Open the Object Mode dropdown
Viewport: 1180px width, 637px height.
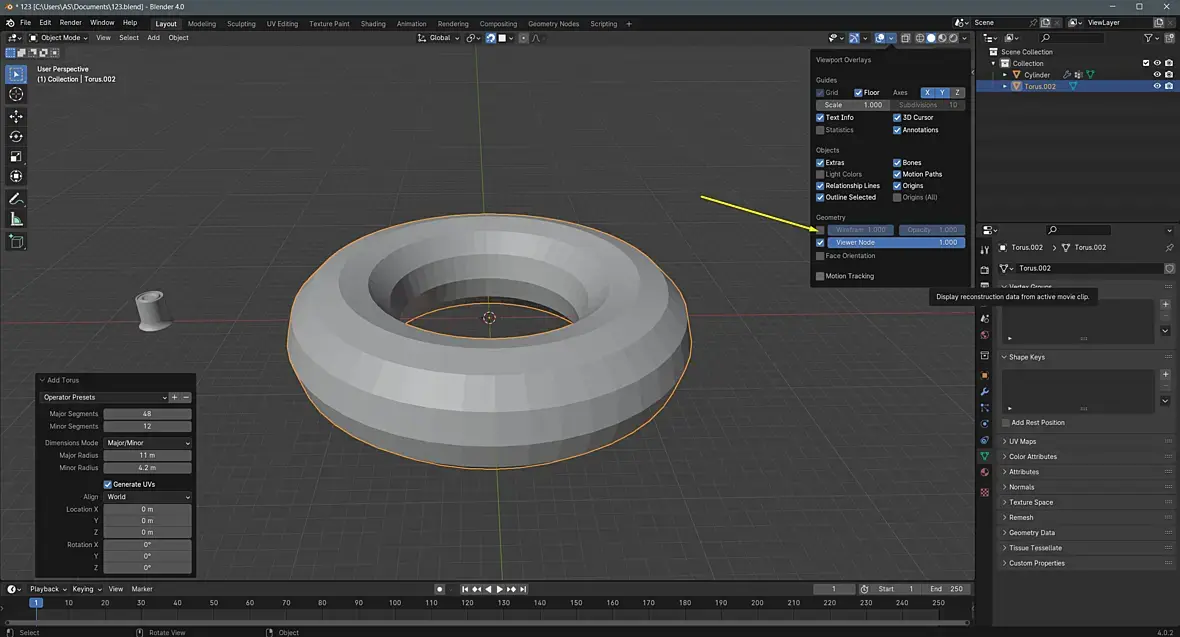coord(60,38)
